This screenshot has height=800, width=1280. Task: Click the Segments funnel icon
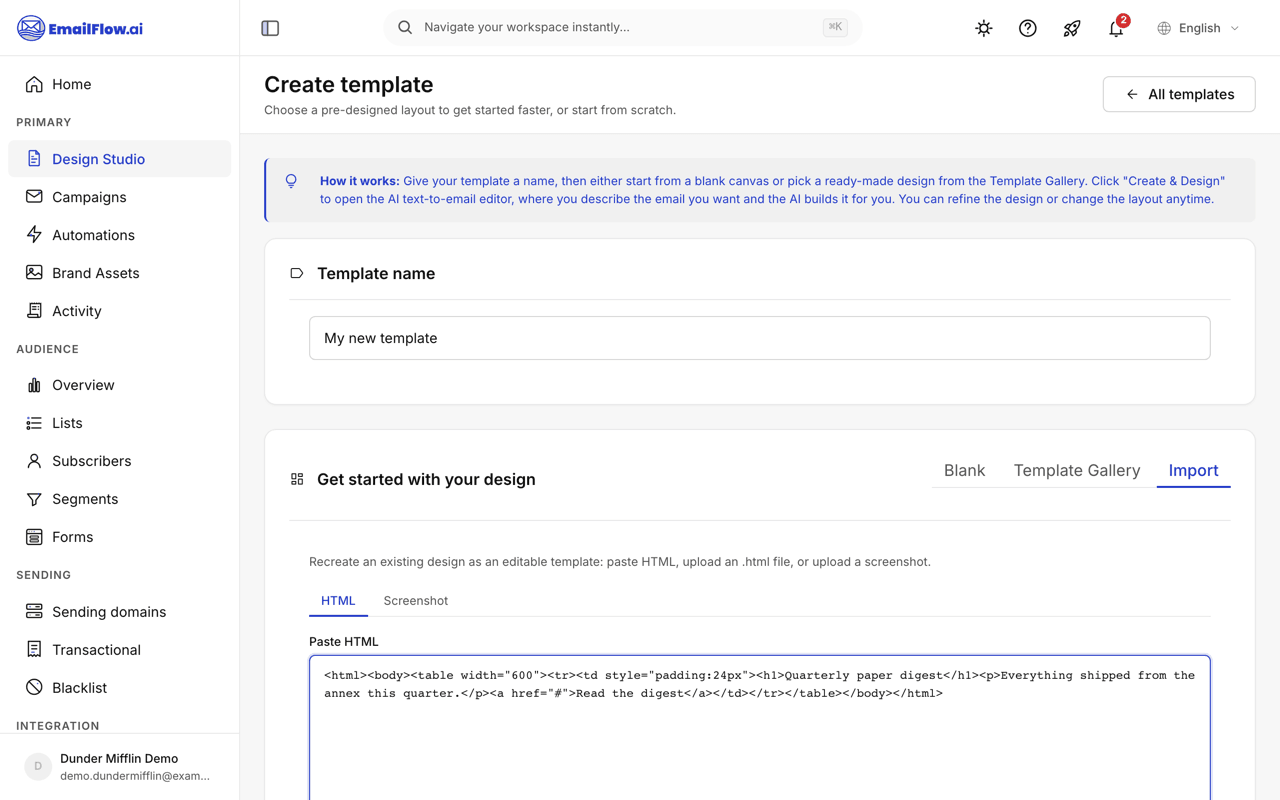(34, 499)
